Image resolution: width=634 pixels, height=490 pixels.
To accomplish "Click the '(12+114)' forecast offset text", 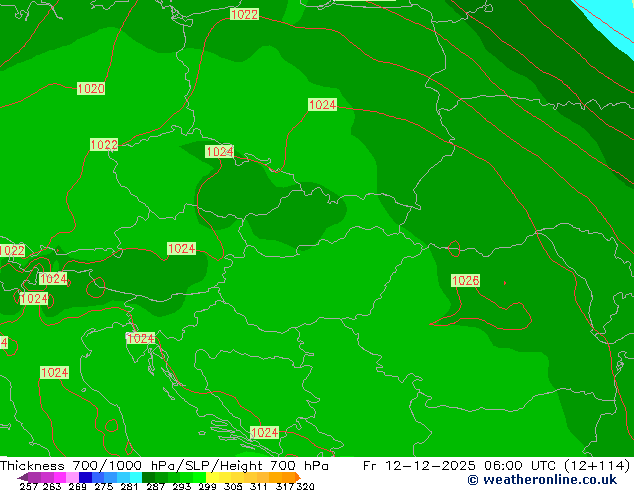I will point(597,466).
